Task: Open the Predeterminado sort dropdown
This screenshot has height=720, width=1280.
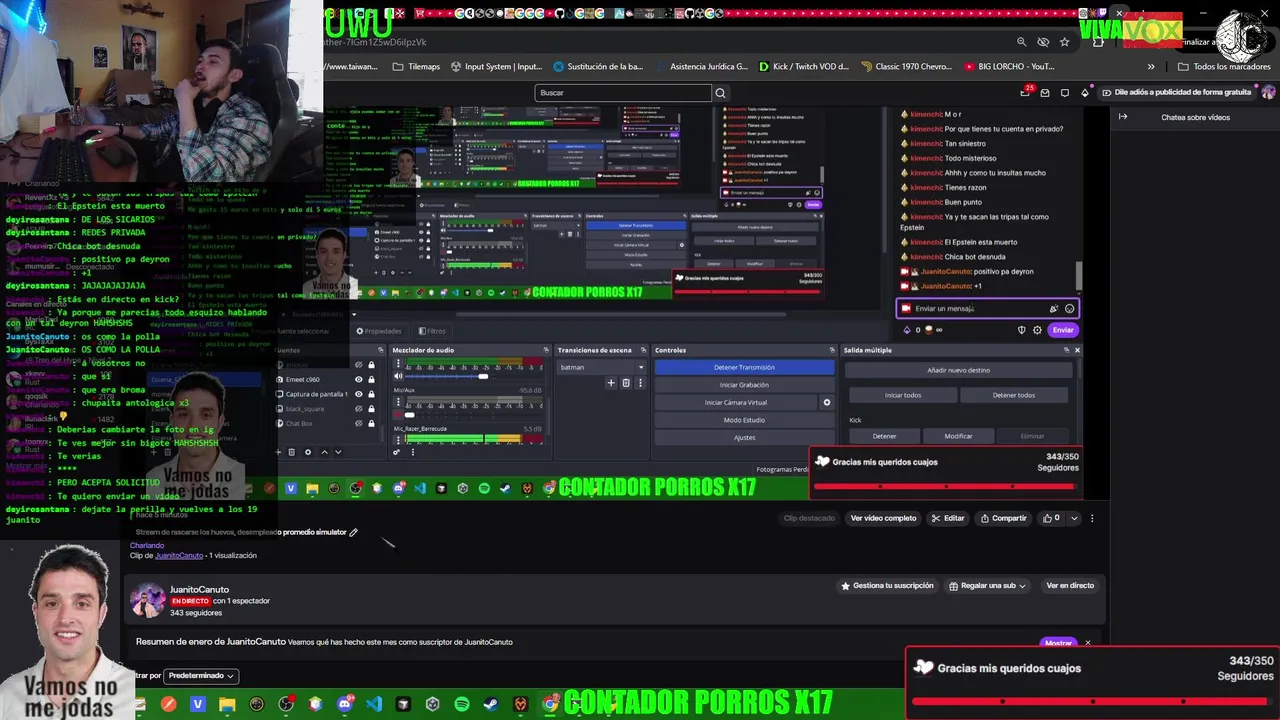Action: [202, 676]
